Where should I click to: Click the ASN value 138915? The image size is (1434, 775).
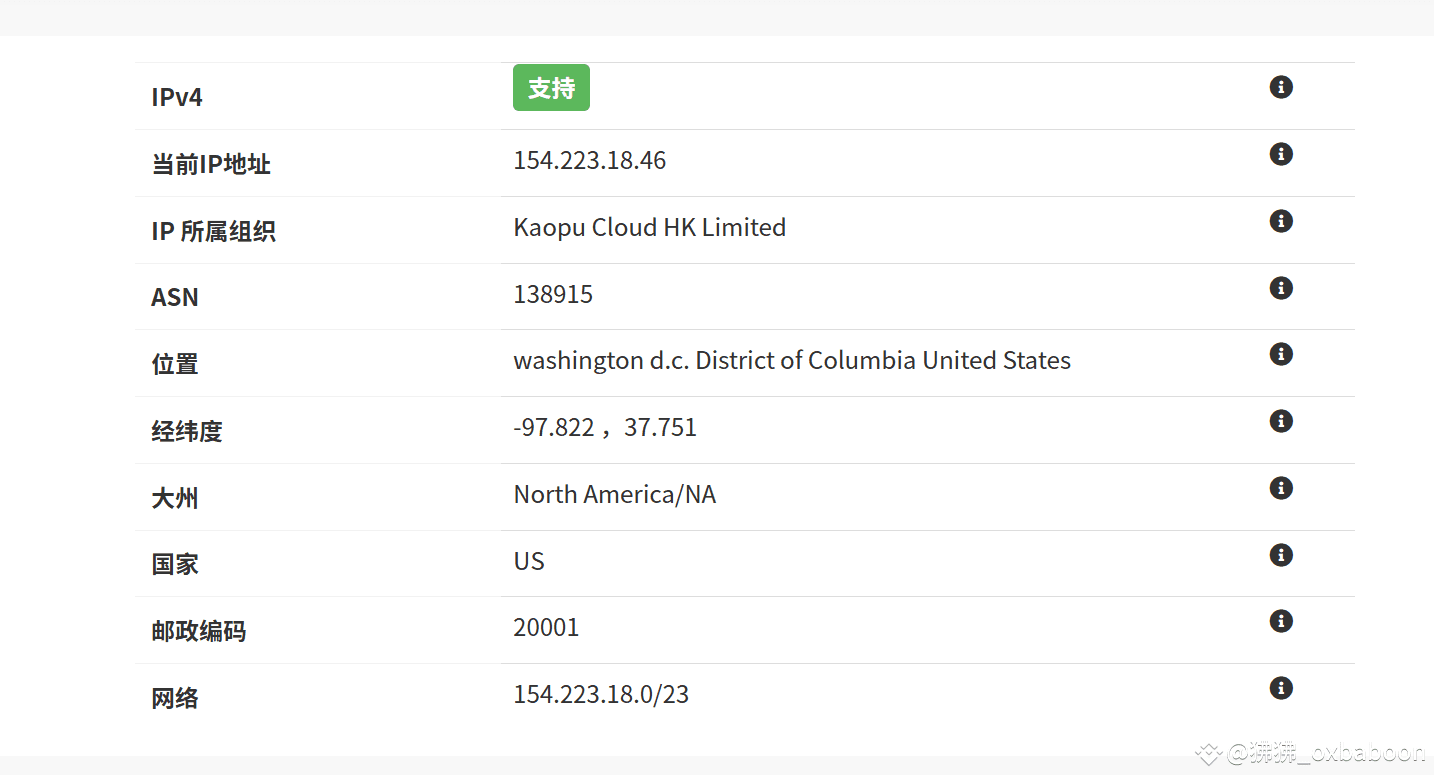tap(553, 295)
